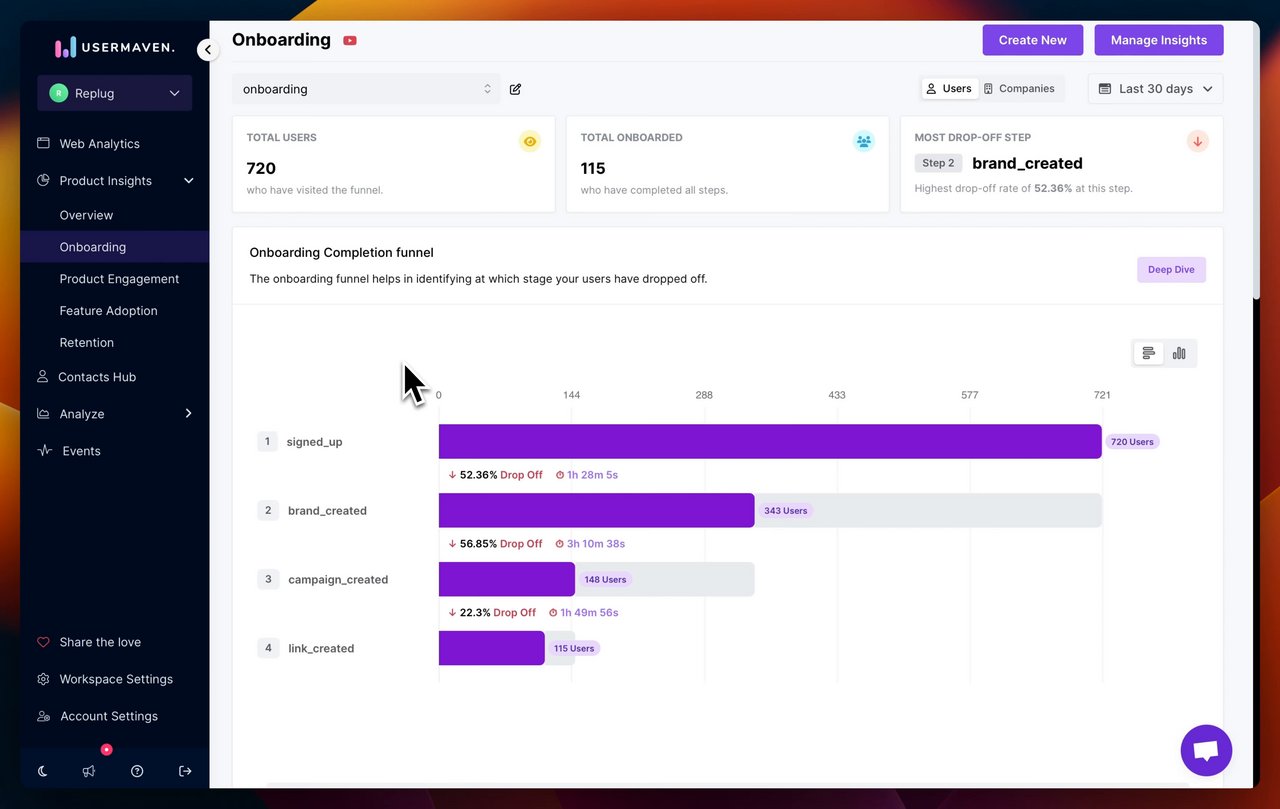The width and height of the screenshot is (1280, 809).
Task: Click the Step 2 badge
Action: (938, 163)
